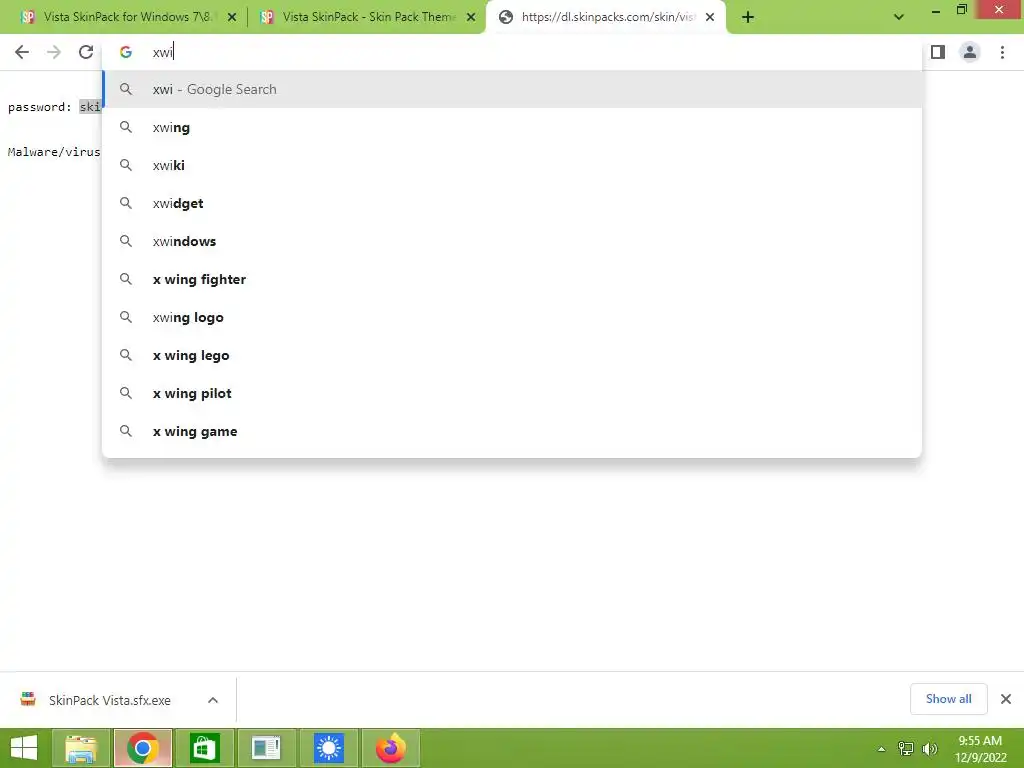Close the Vista SkinPack for Windows 7\8 tab

pos(232,17)
